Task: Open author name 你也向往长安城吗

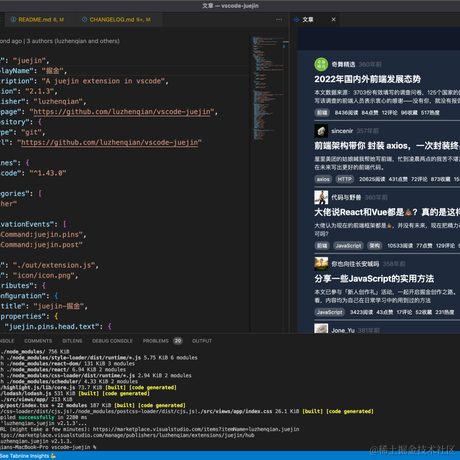Action: point(355,264)
